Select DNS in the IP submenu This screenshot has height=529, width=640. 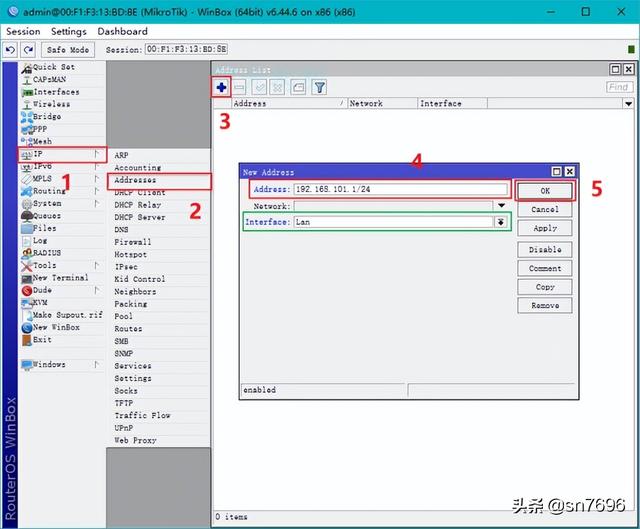click(x=159, y=230)
